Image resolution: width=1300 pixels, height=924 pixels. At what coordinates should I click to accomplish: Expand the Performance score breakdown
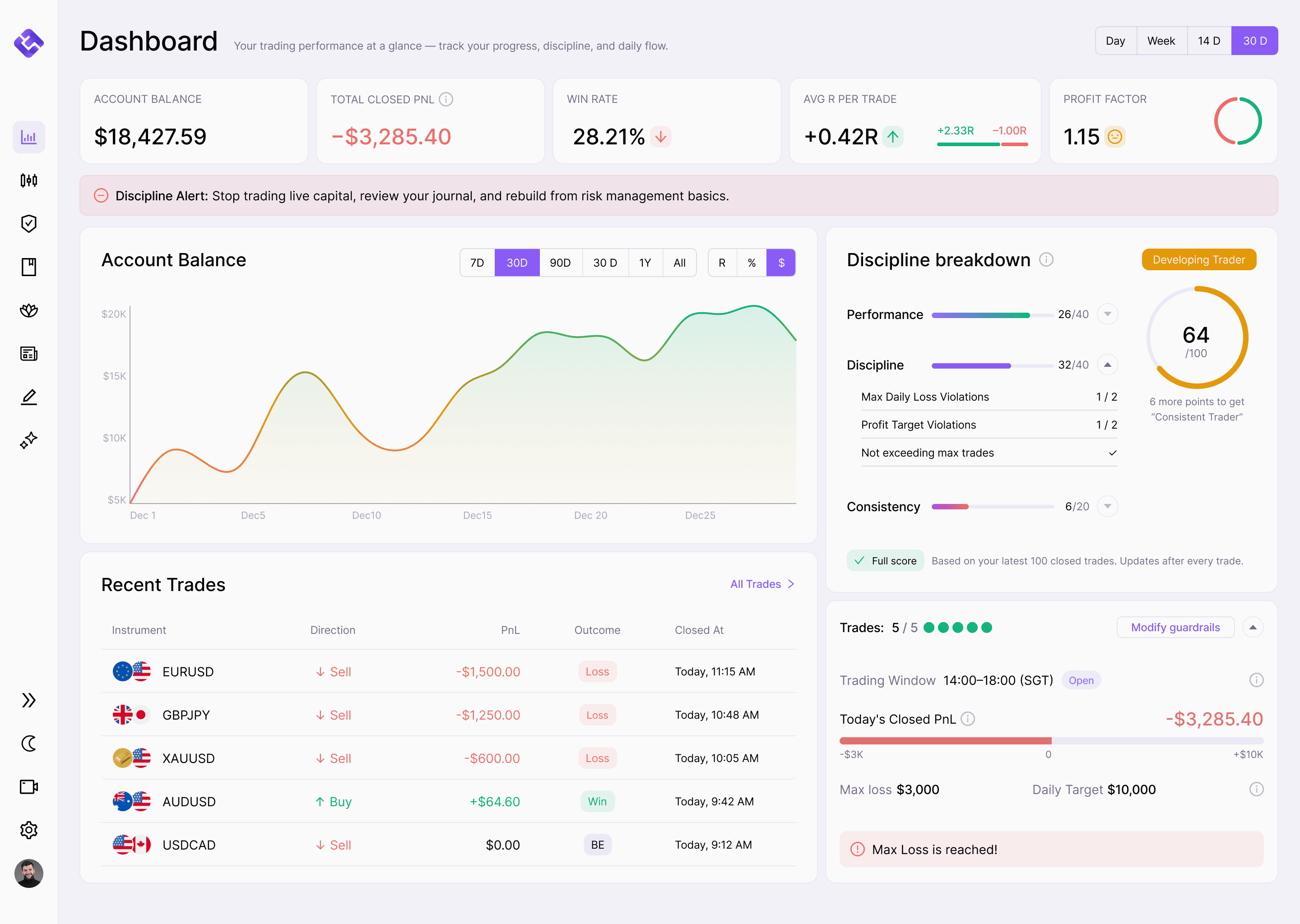pyautogui.click(x=1107, y=314)
